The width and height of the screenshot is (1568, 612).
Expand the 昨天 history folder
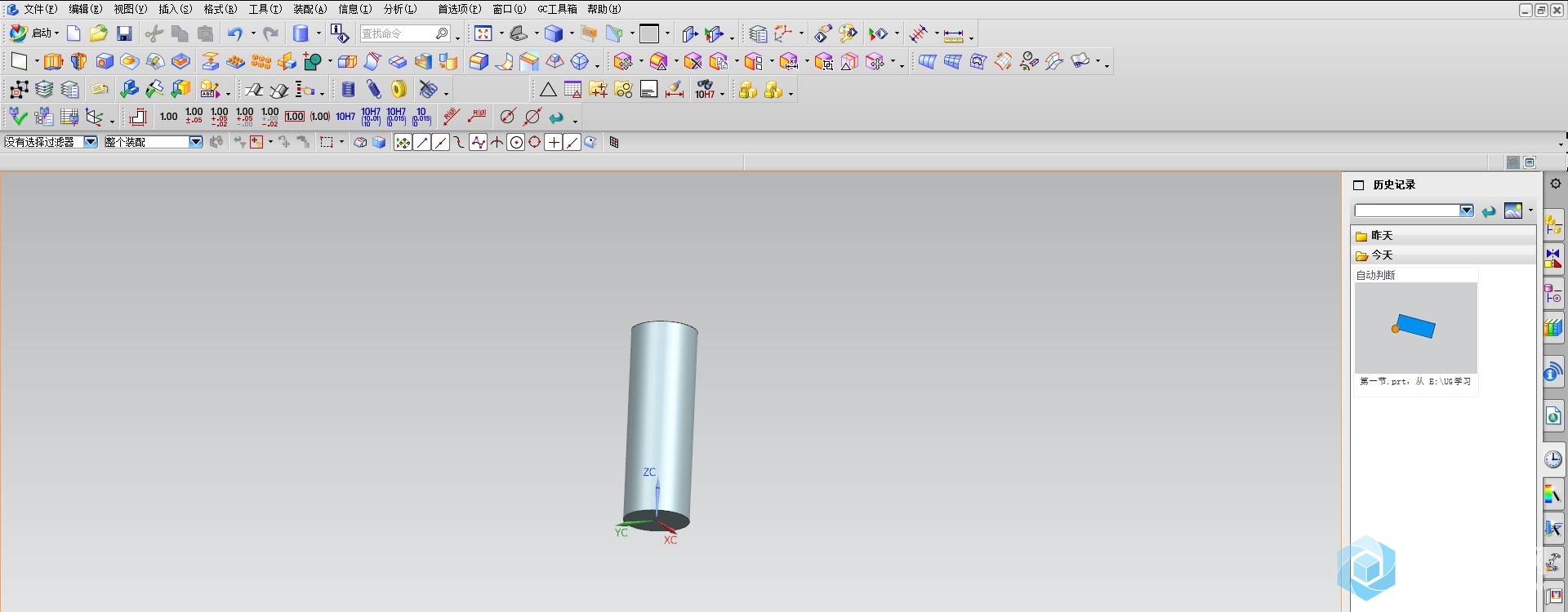pyautogui.click(x=1444, y=236)
